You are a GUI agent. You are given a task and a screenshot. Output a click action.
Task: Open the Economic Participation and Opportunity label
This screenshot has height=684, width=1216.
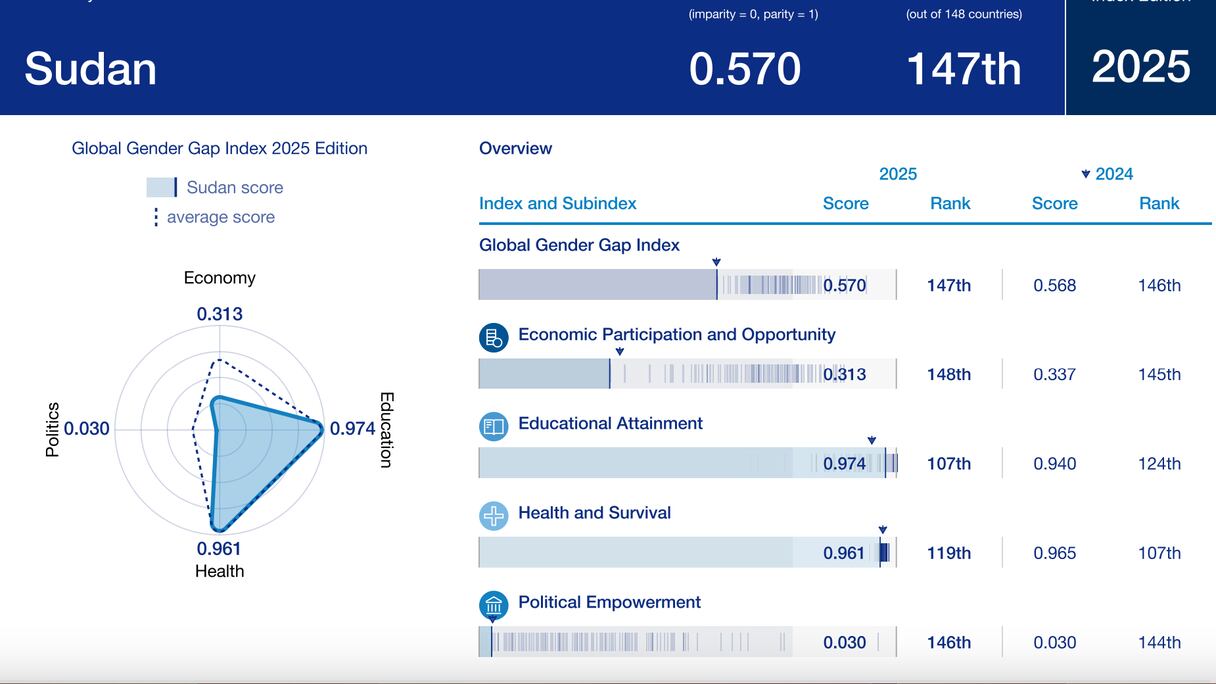[676, 334]
